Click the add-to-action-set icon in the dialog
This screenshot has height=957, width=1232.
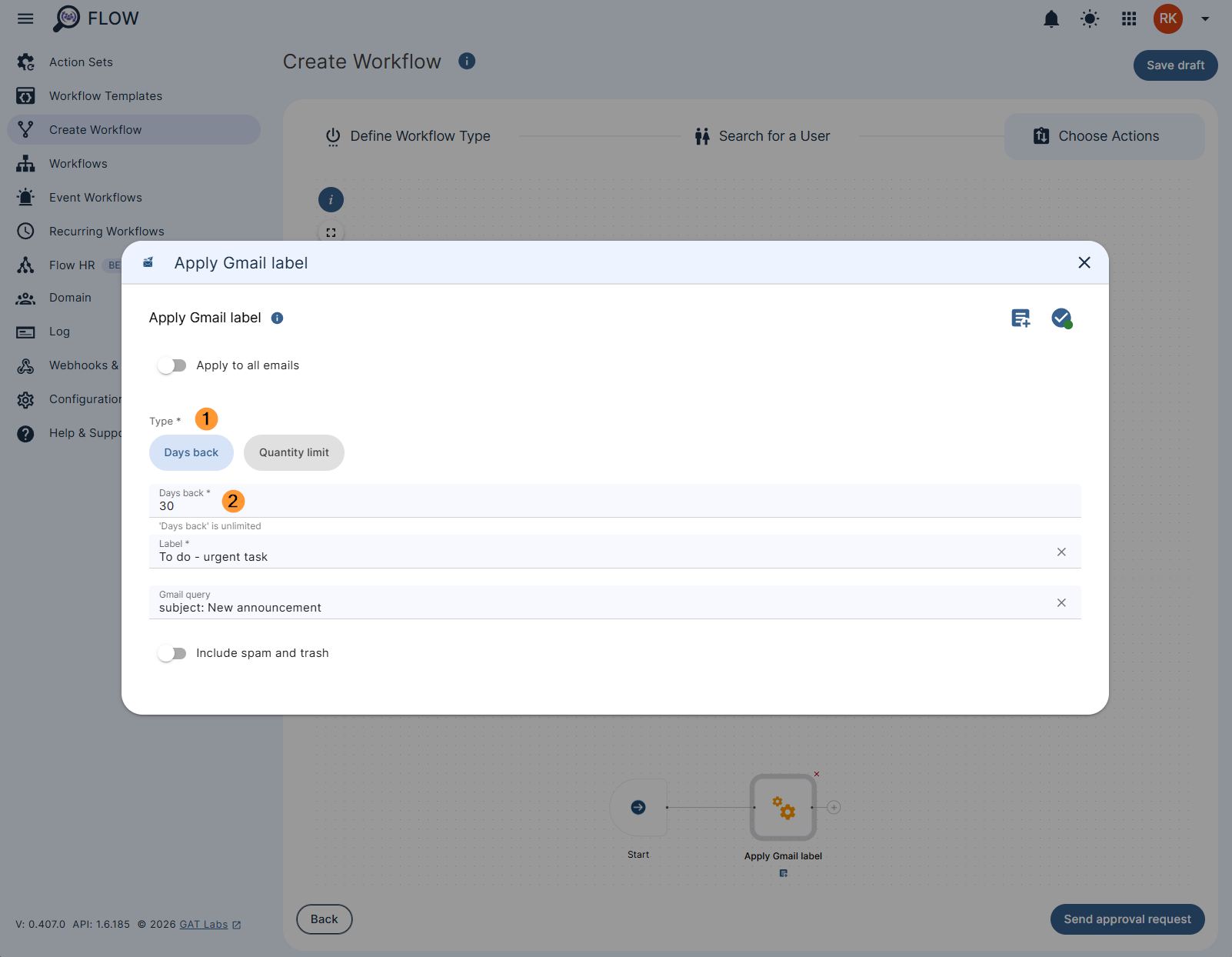1021,318
